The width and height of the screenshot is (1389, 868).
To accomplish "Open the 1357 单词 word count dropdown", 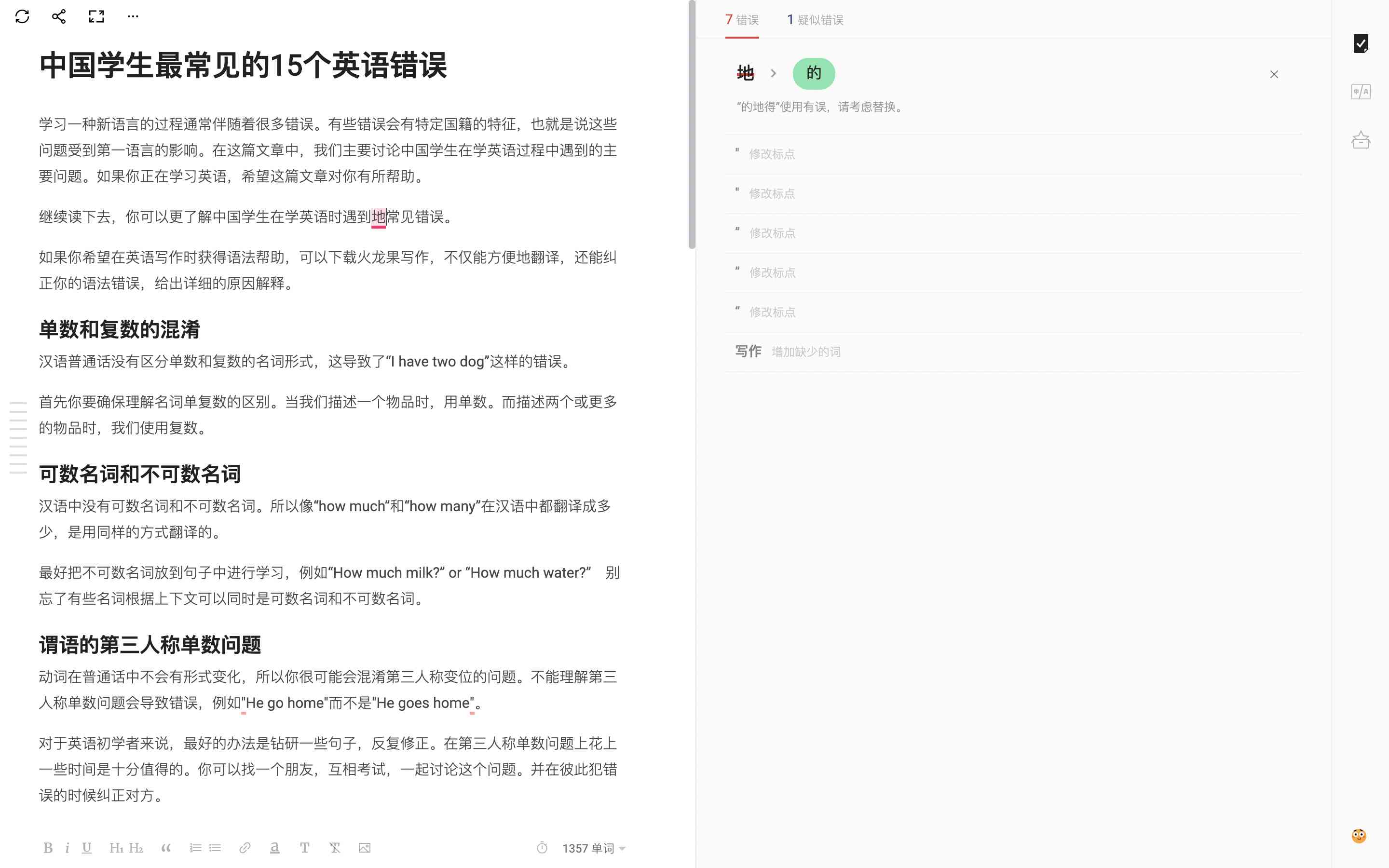I will click(594, 849).
